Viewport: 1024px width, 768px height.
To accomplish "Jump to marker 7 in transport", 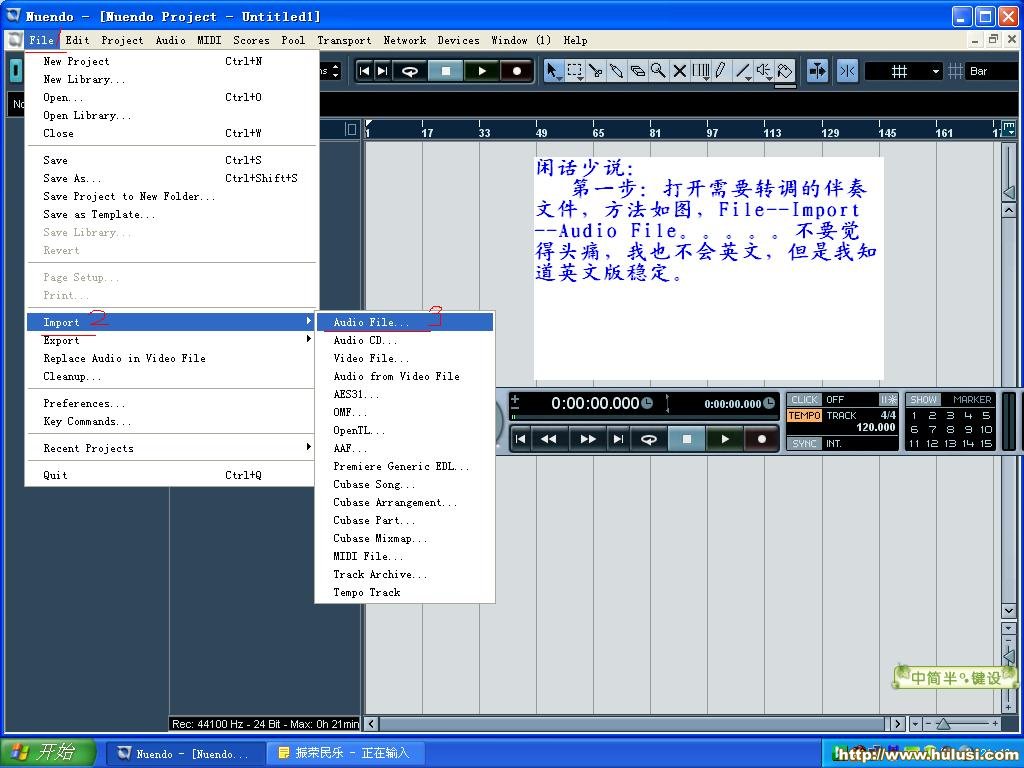I will click(932, 429).
